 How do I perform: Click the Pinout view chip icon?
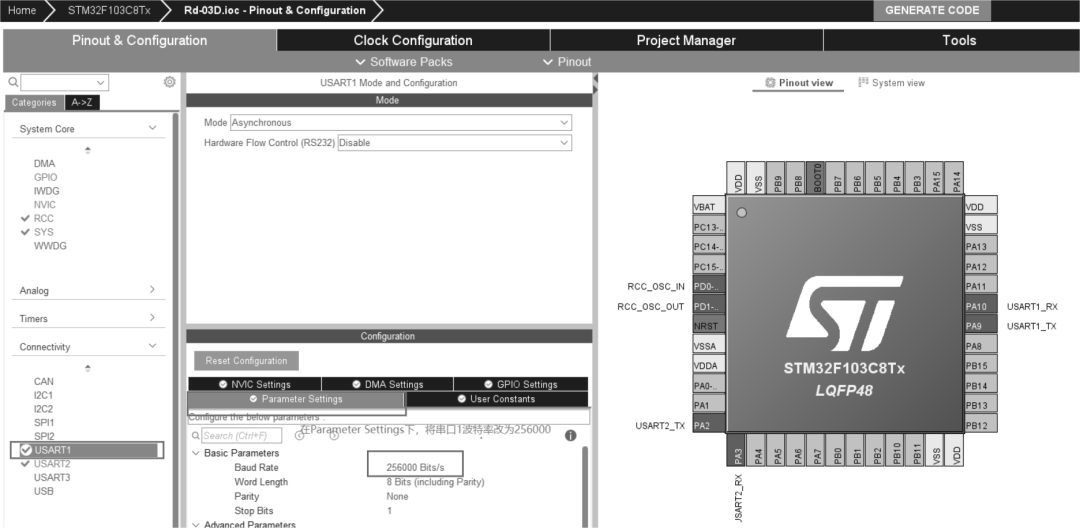click(771, 83)
